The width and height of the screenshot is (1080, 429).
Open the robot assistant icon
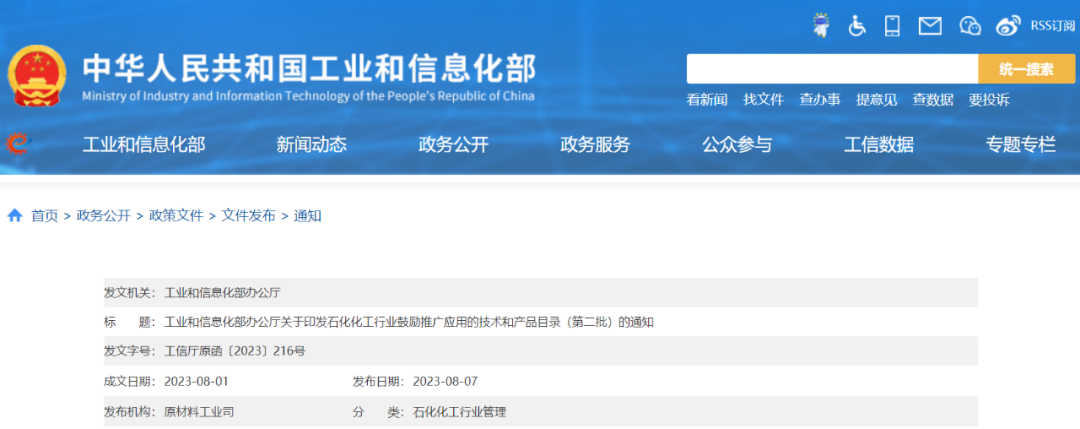coord(820,26)
